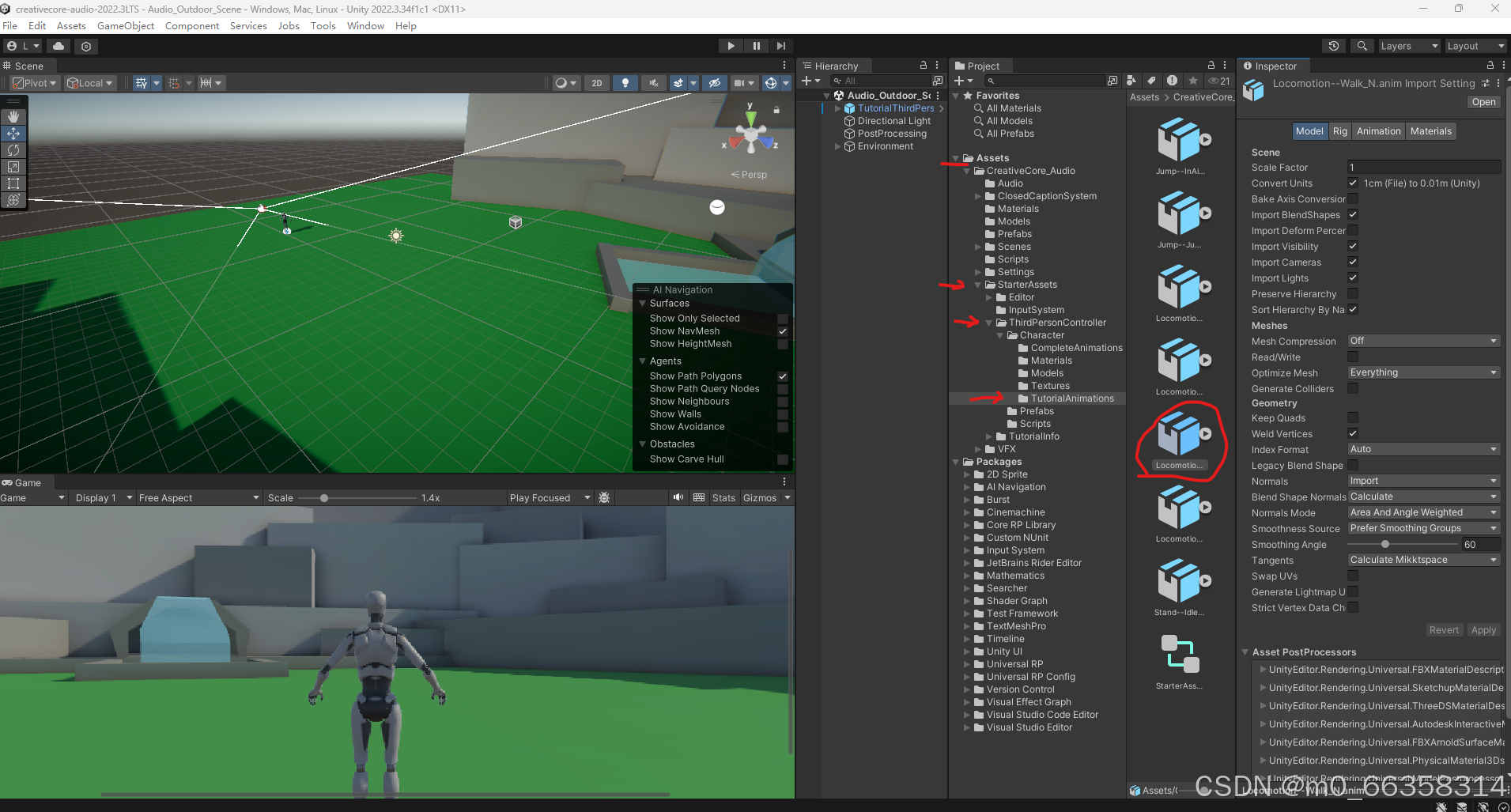Open the Package Manager hexagon icon
Screen dimensions: 1511x812
pyautogui.click(x=86, y=46)
